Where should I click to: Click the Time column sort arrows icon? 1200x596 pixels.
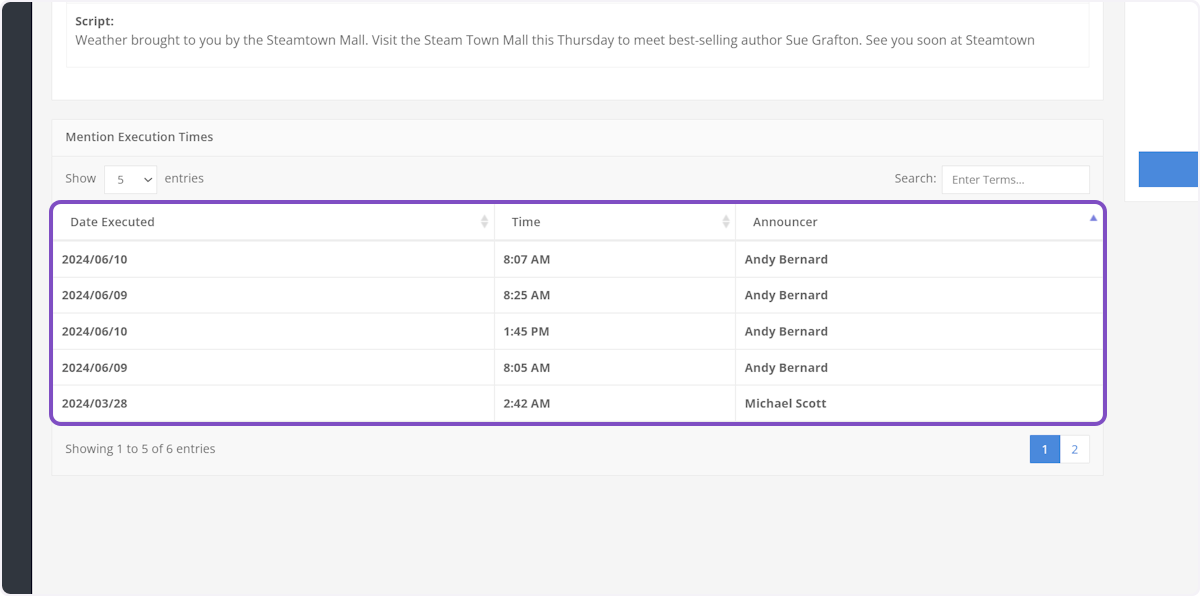[726, 222]
